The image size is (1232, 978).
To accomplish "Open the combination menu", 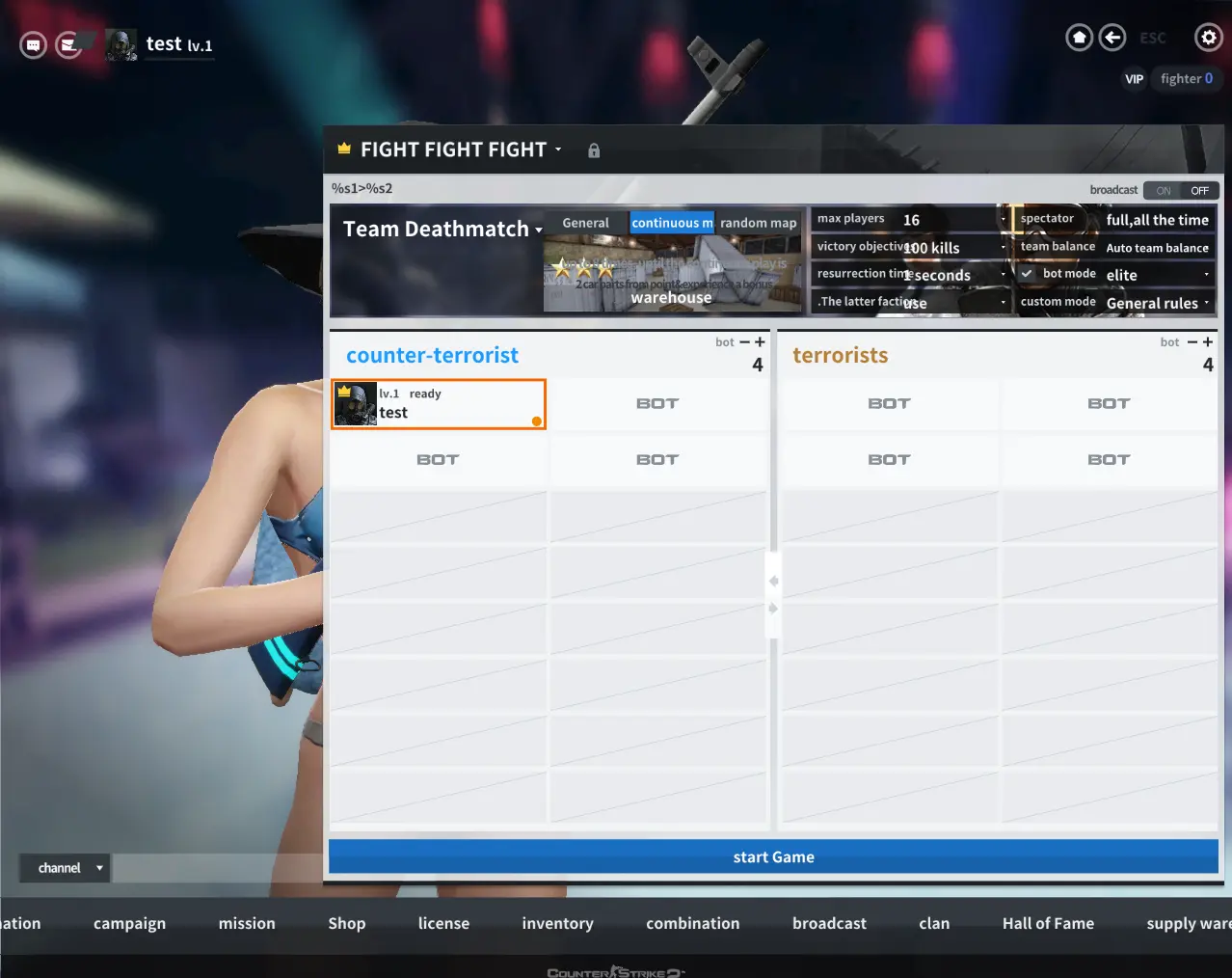I will pyautogui.click(x=693, y=924).
